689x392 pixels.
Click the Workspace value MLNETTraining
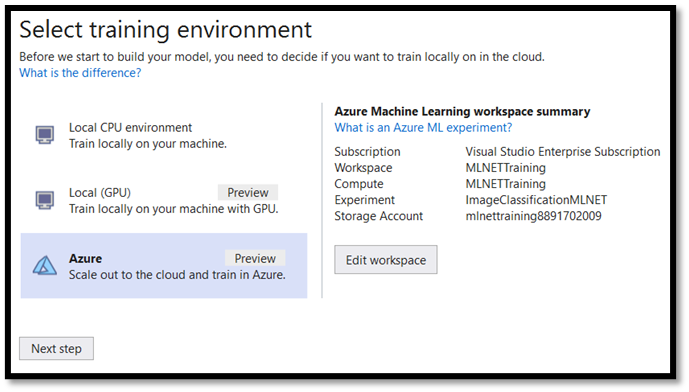click(506, 168)
